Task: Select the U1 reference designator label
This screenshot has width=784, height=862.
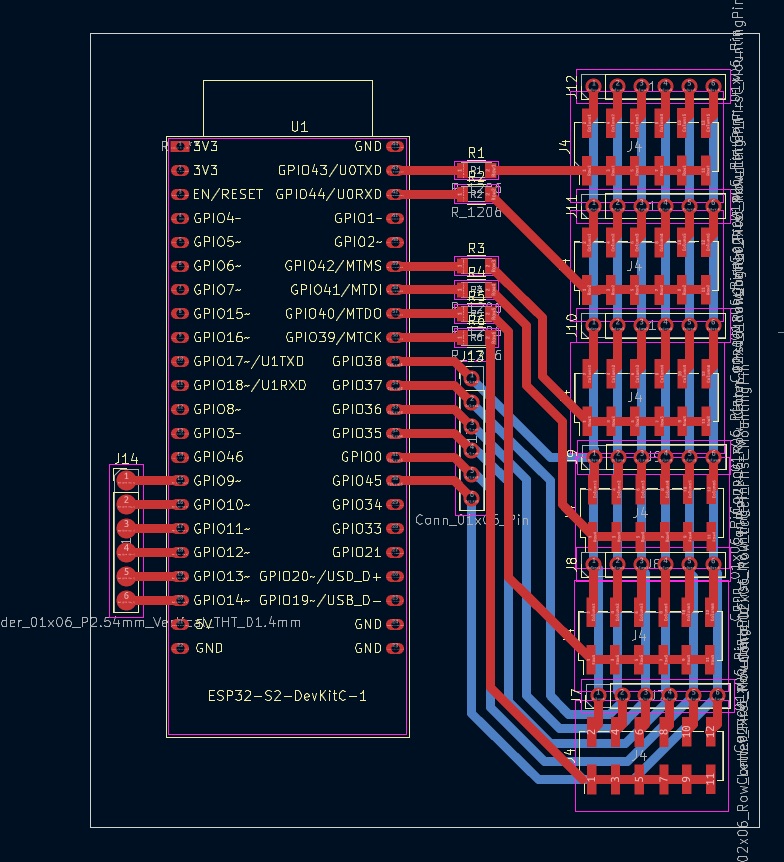Action: pyautogui.click(x=299, y=127)
